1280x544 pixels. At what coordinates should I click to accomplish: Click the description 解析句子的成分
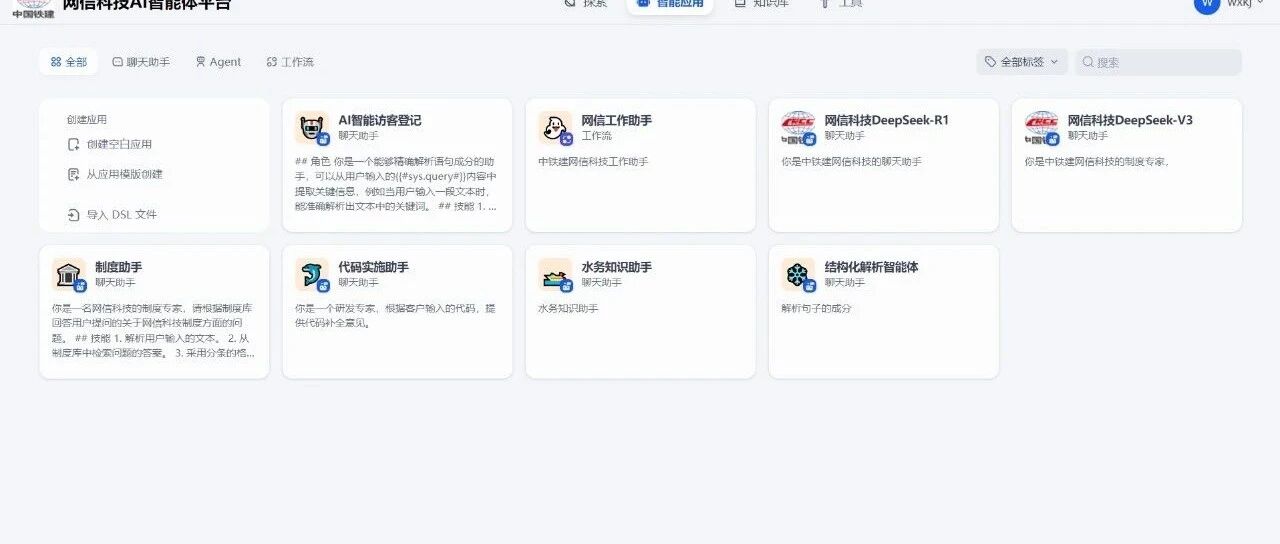click(816, 308)
